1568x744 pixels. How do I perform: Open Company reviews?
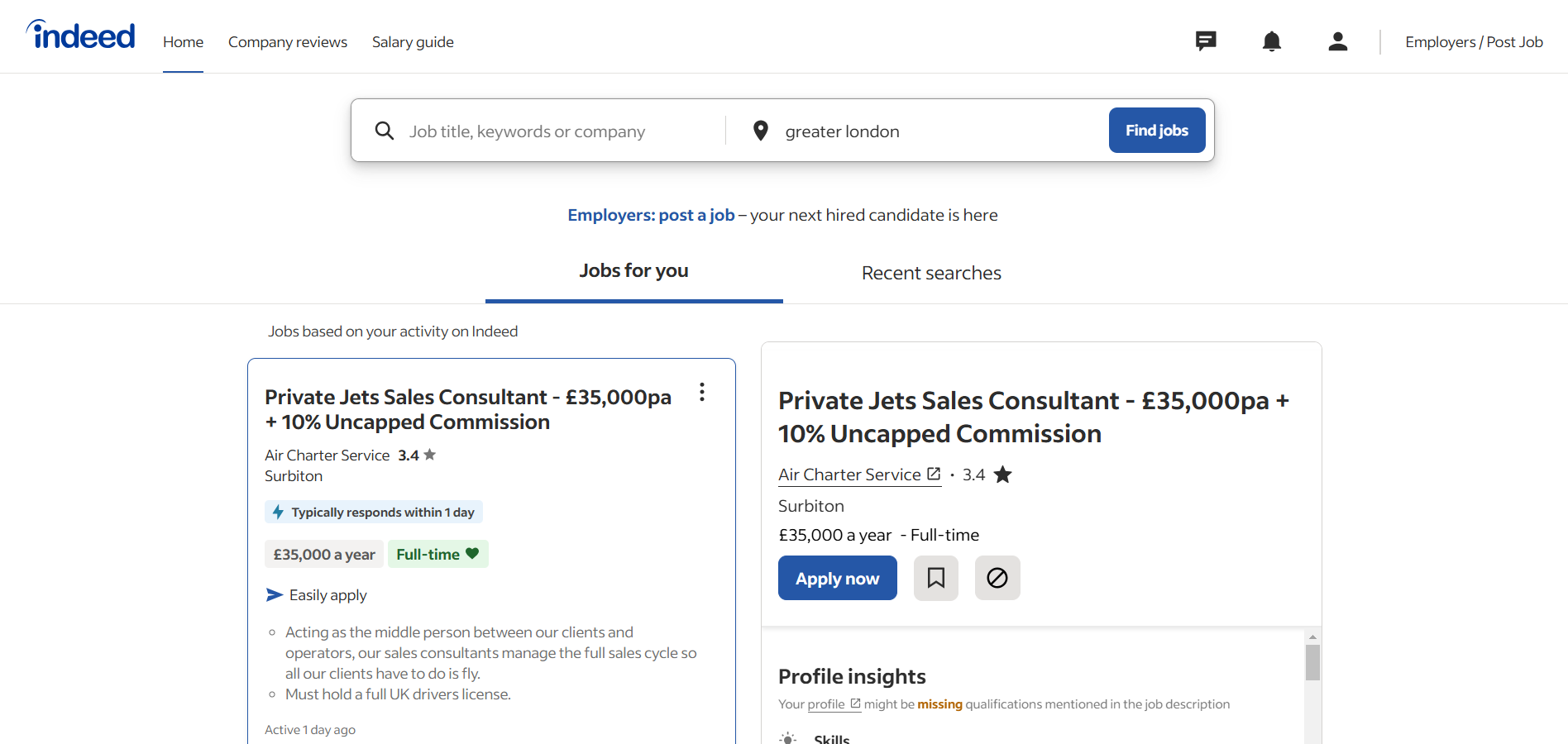tap(288, 42)
